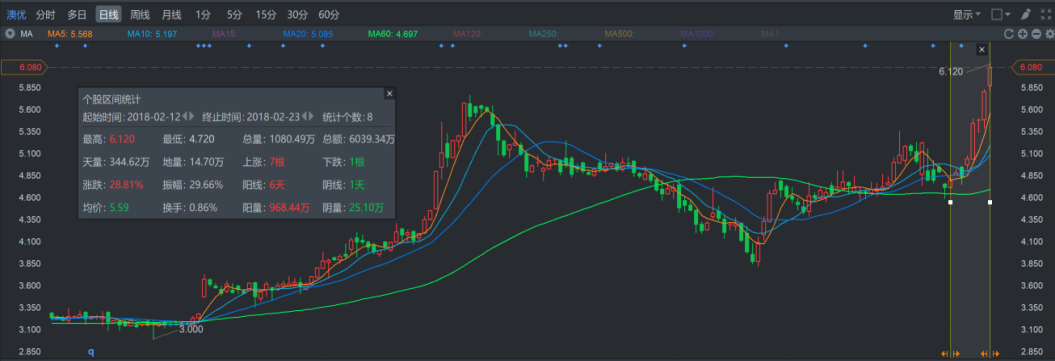Close the 个股区间统计 panel

point(389,93)
